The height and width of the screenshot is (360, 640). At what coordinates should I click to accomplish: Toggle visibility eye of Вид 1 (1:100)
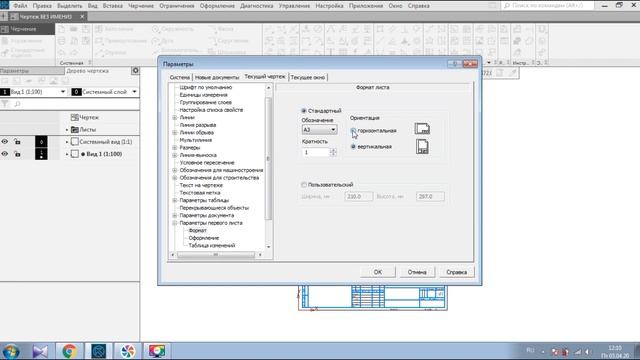[4, 154]
